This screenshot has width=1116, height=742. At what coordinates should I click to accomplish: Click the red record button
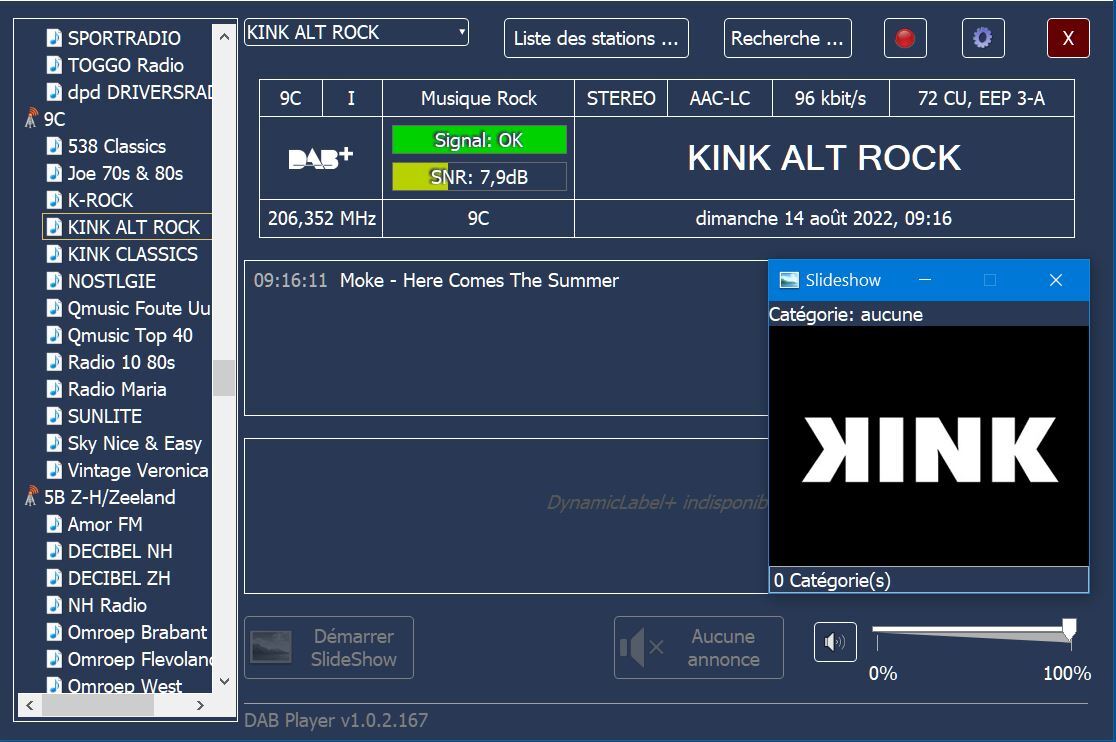[905, 38]
